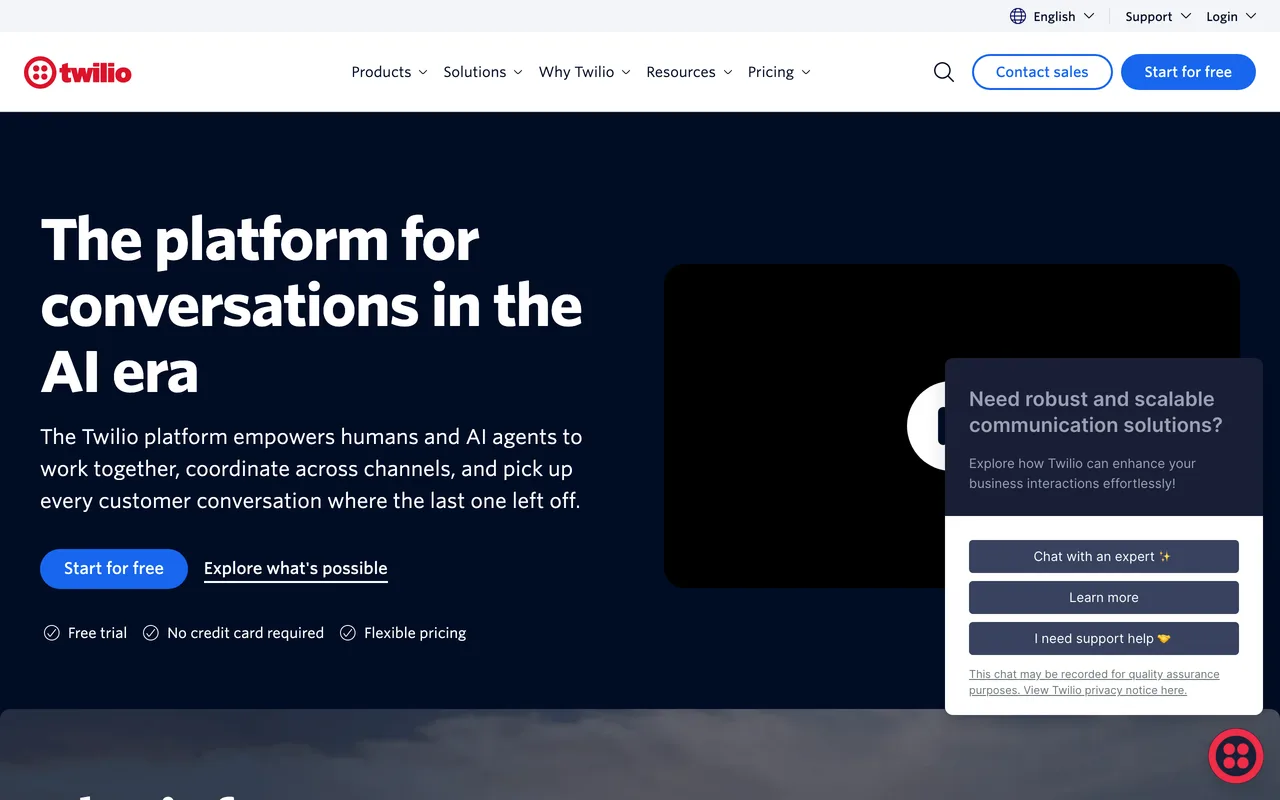Play the hero video
1280x800 pixels.
(x=926, y=426)
